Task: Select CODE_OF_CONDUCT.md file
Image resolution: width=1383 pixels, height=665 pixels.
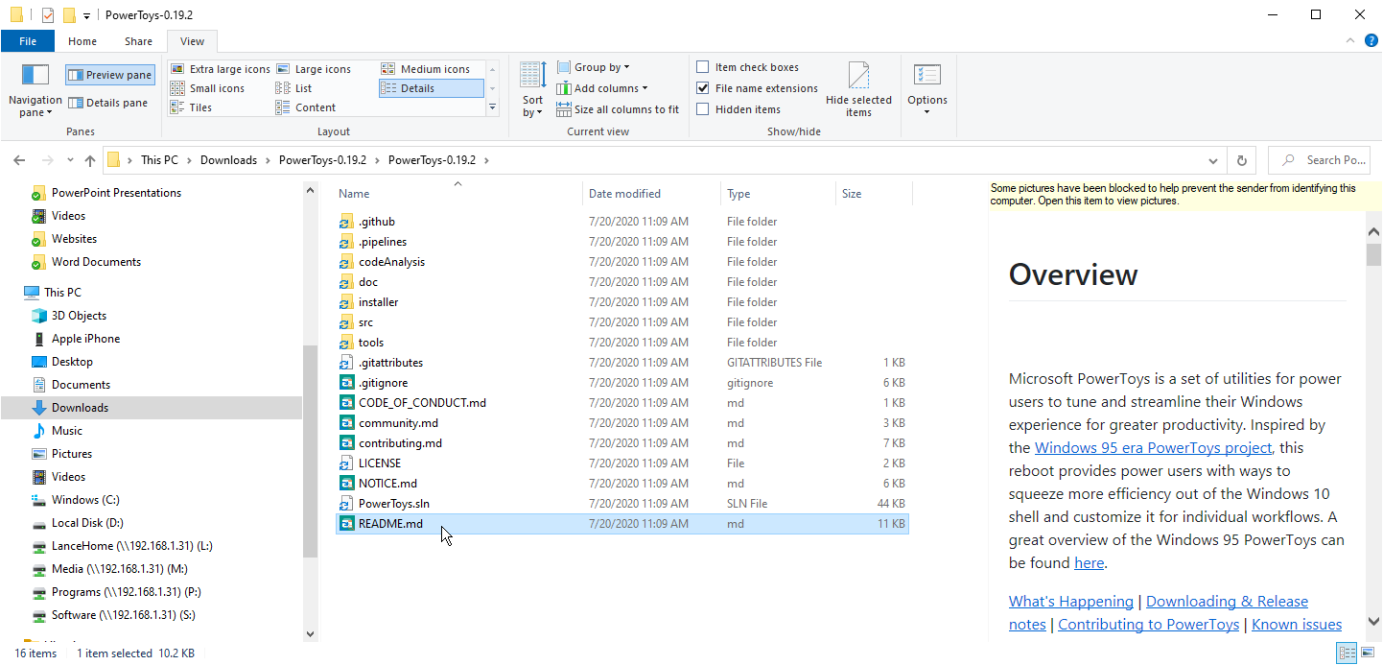Action: pyautogui.click(x=622, y=403)
